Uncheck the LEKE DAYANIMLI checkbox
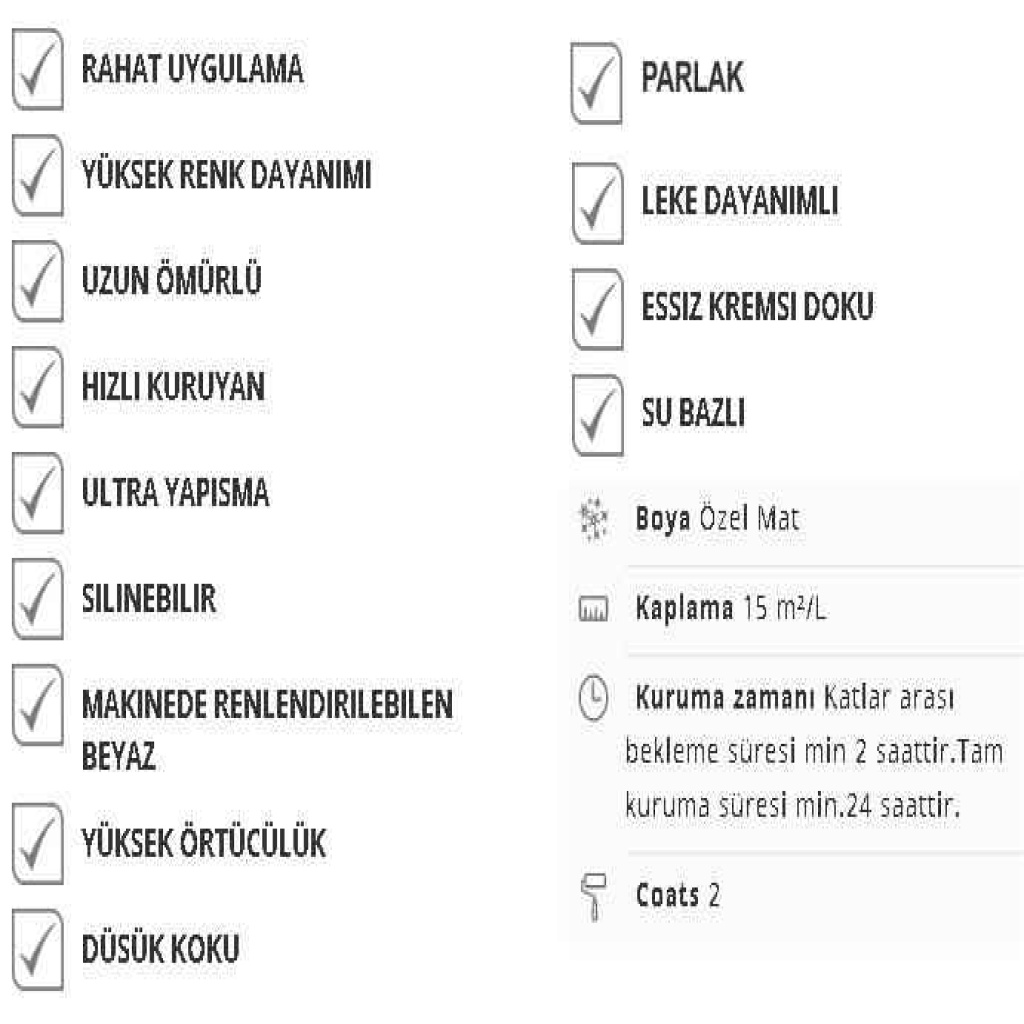This screenshot has width=1024, height=1024. [x=599, y=204]
